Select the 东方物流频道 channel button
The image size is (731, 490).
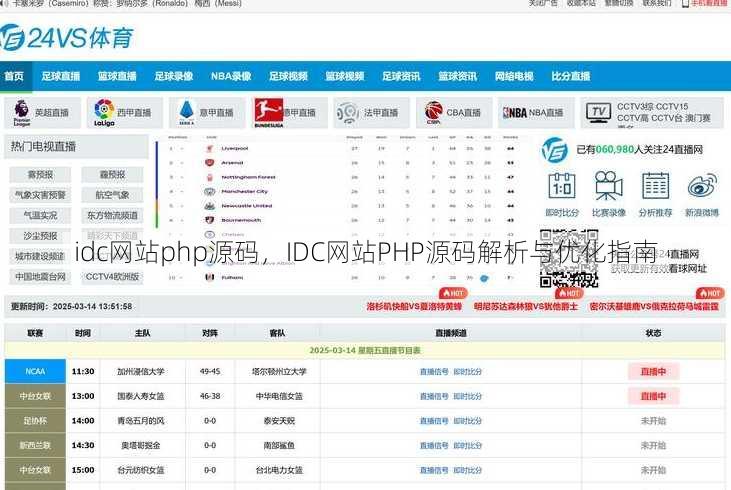coord(112,215)
